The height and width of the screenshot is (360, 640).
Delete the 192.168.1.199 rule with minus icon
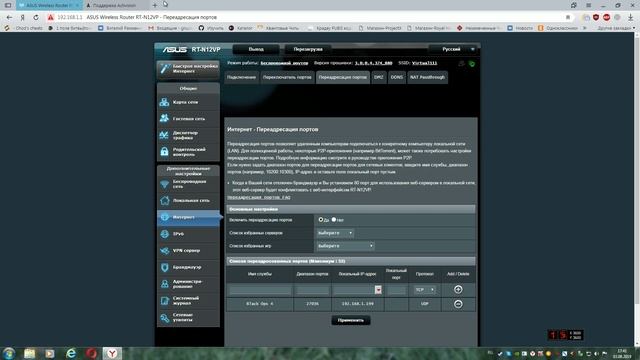[458, 304]
